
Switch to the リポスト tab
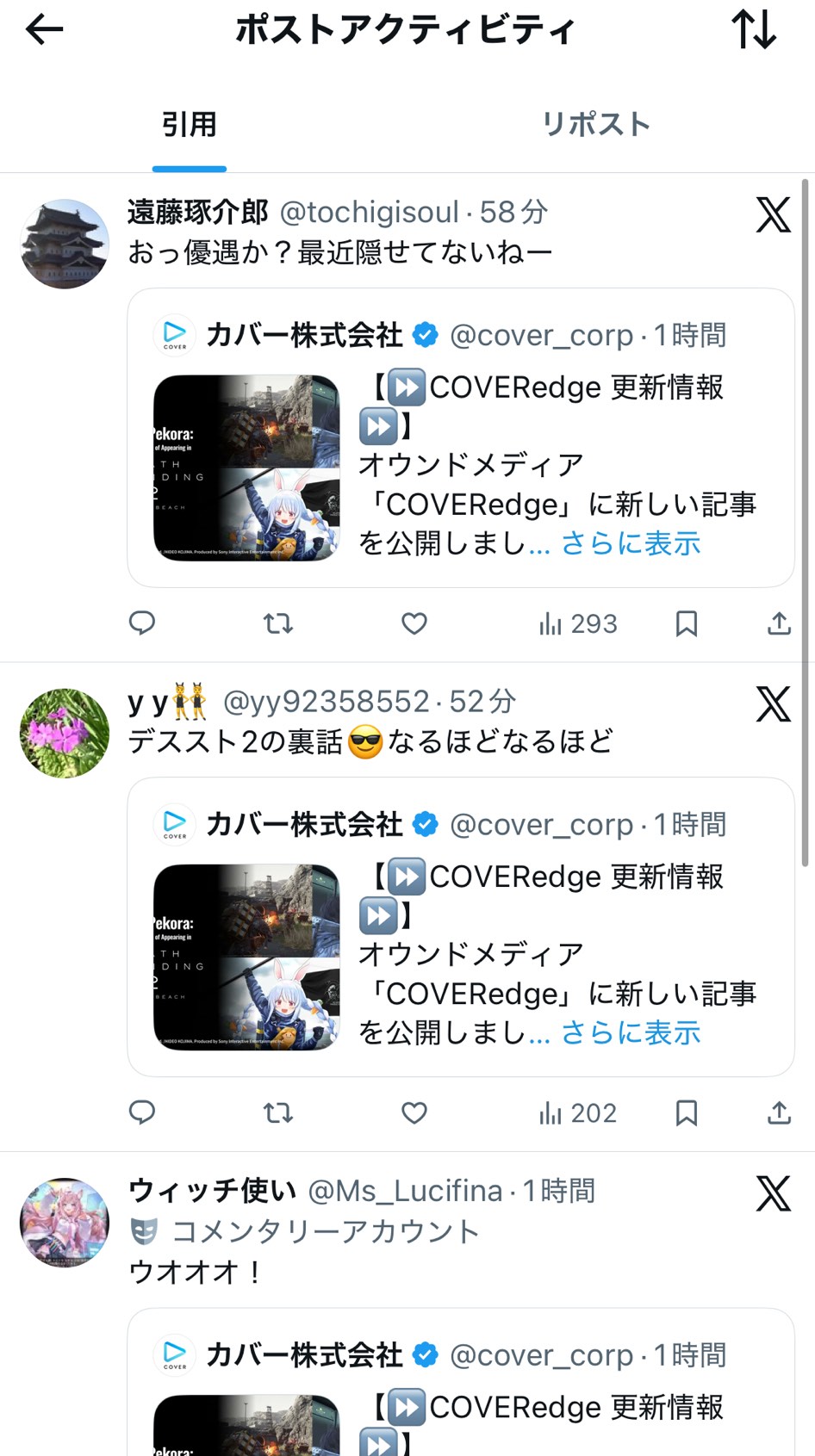[x=595, y=124]
